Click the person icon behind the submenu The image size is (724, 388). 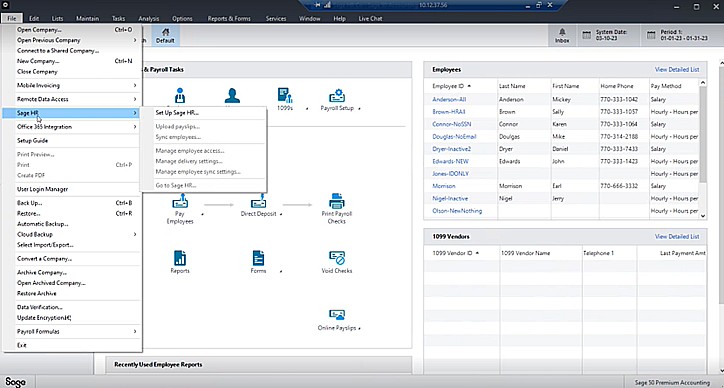232,96
